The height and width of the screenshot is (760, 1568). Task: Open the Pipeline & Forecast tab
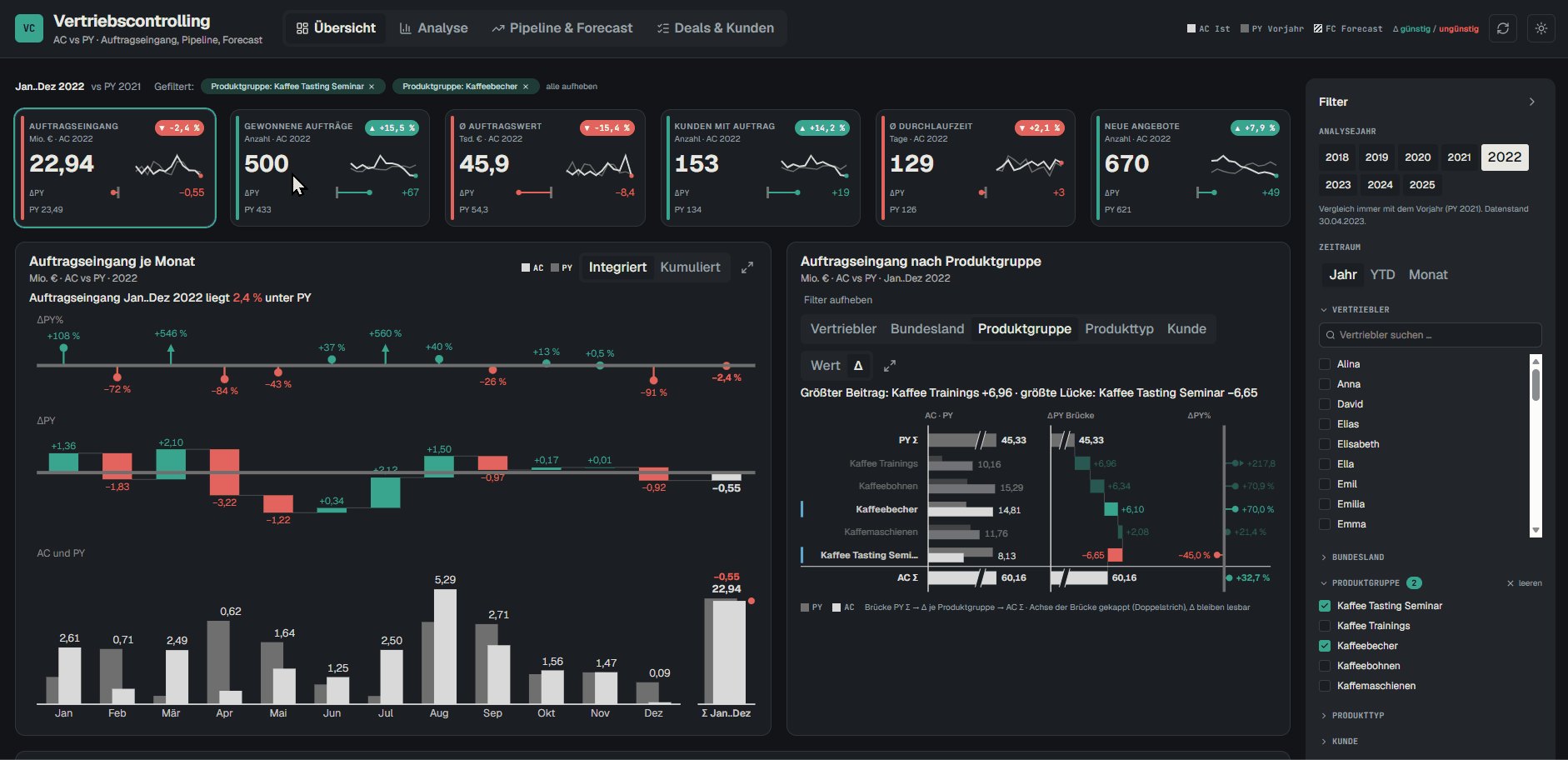pos(562,28)
